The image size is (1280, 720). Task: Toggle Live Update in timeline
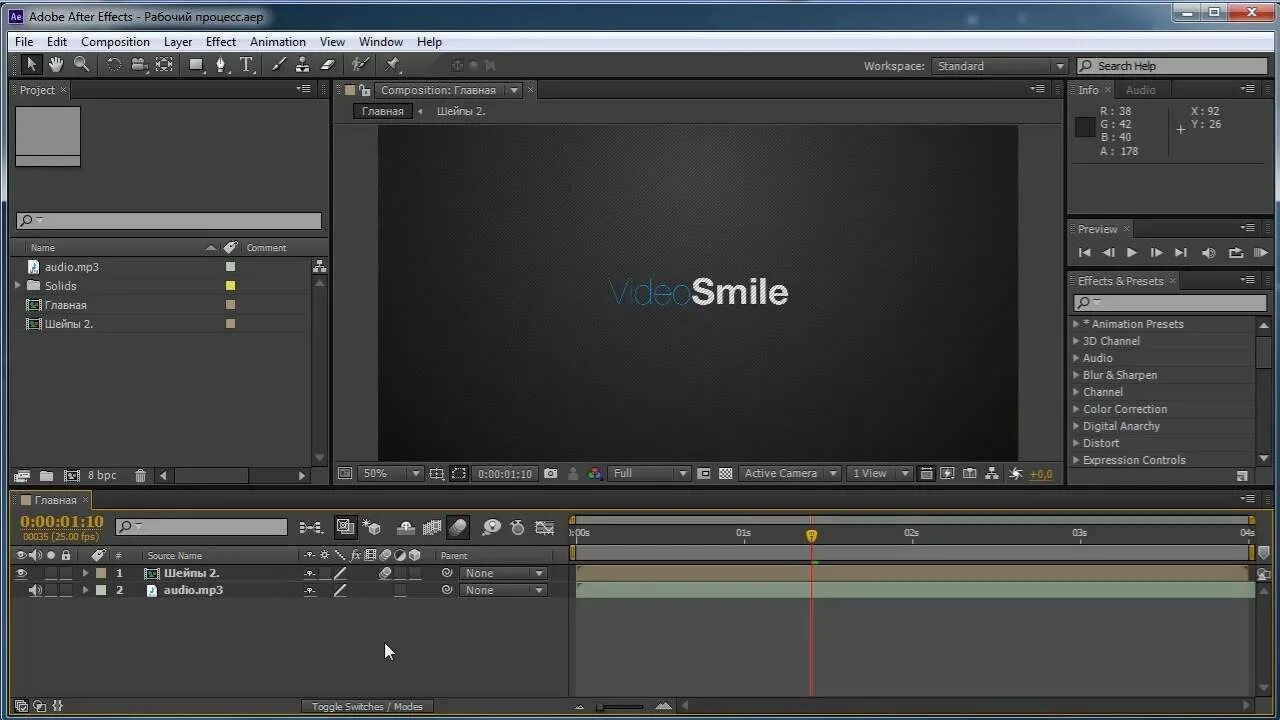(346, 527)
